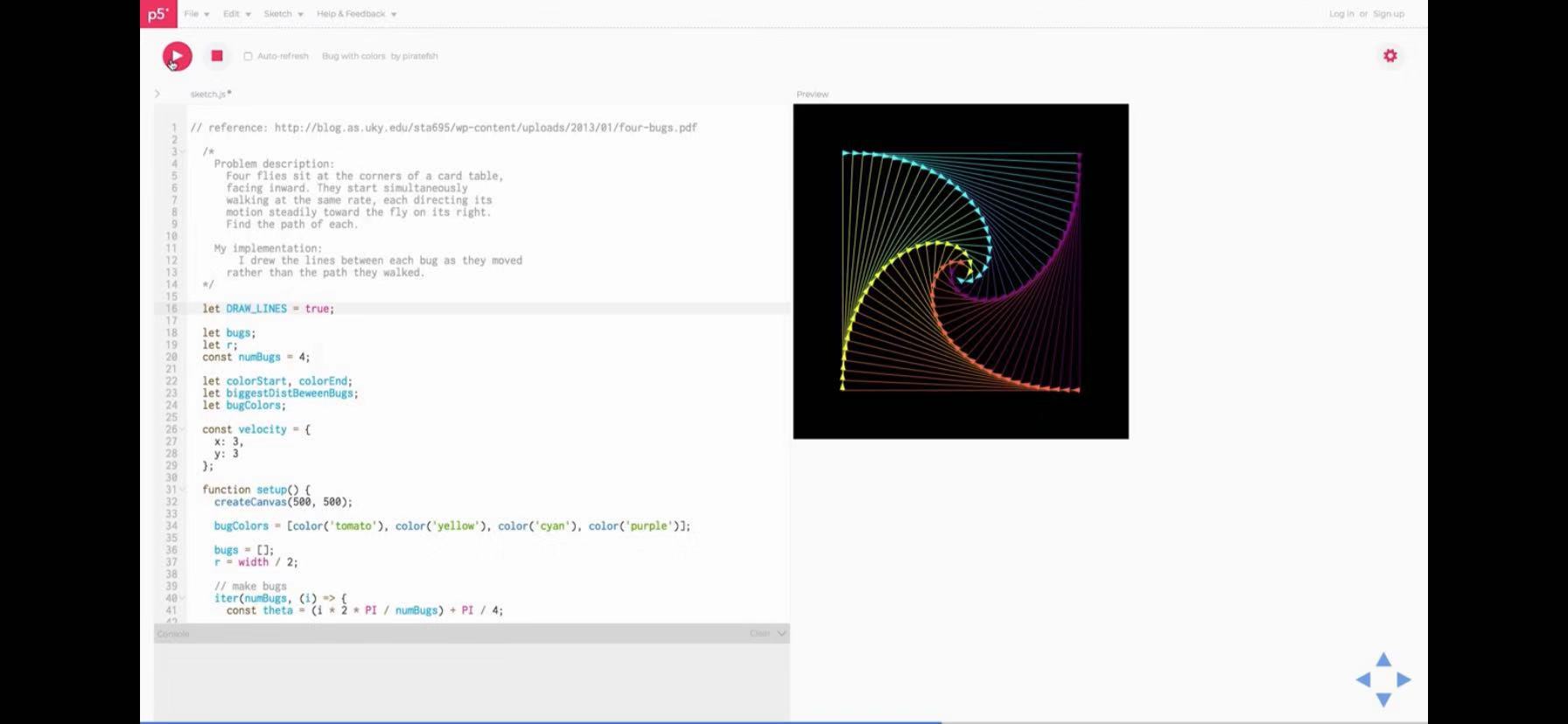The image size is (1568, 724).
Task: Click the p5 logo
Action: click(158, 14)
